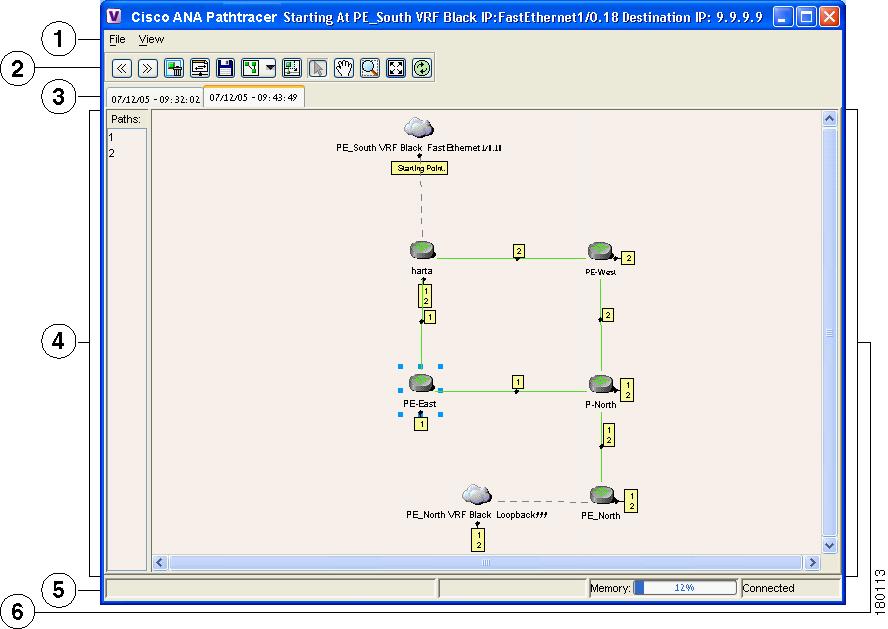Go forward with the double right arrow button
The height and width of the screenshot is (629, 888).
148,69
